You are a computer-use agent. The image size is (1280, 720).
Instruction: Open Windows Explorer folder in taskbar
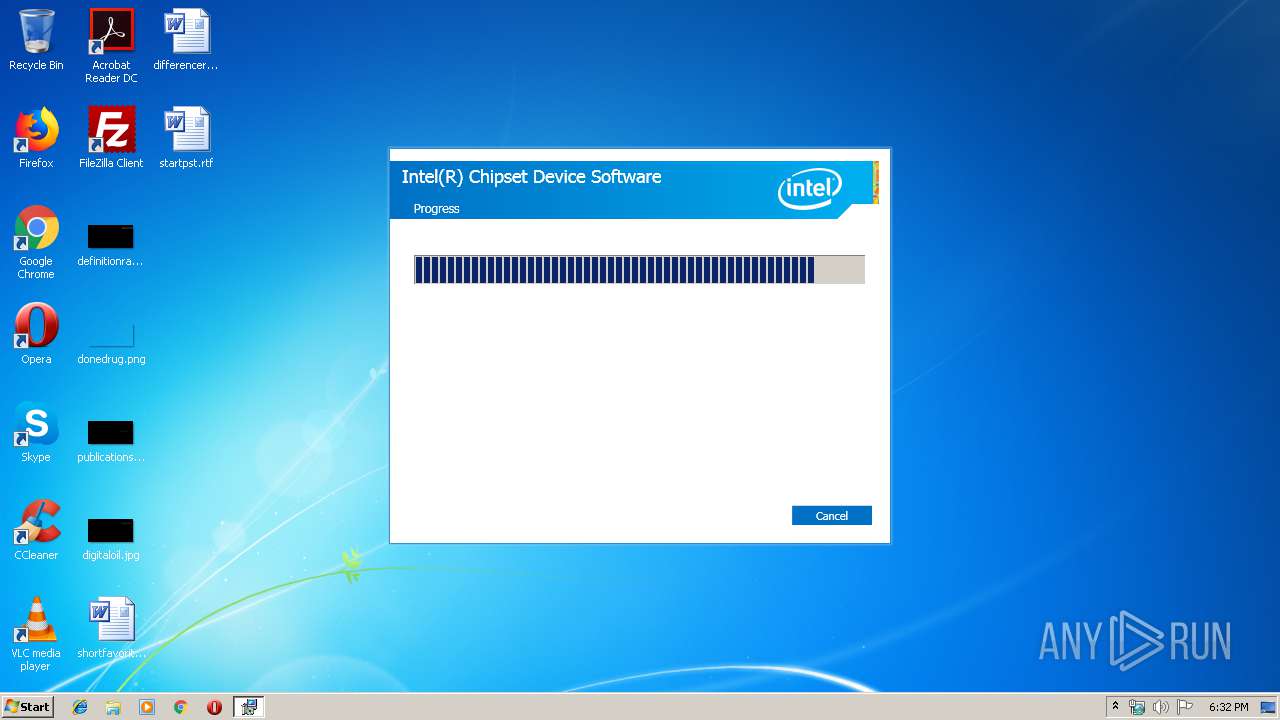point(113,707)
